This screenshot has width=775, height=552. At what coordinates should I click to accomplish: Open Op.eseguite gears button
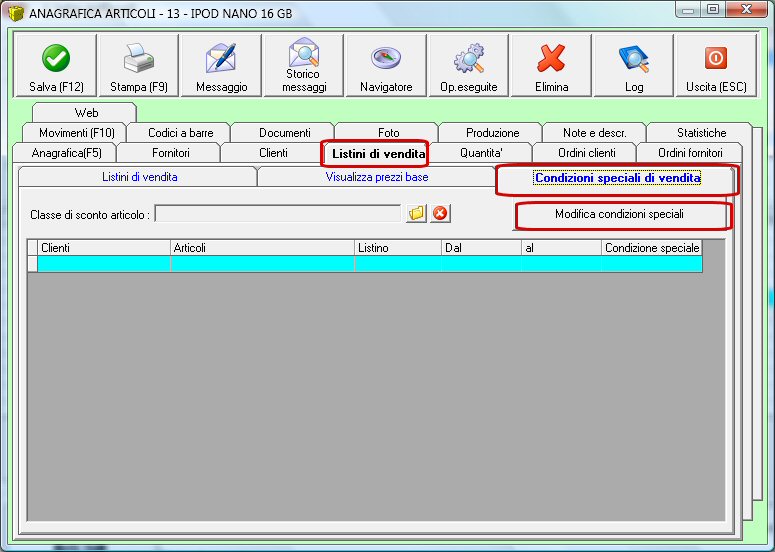[469, 65]
